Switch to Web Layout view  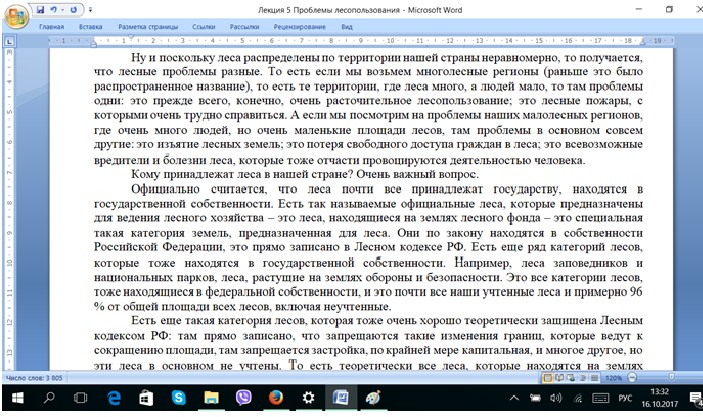click(571, 378)
